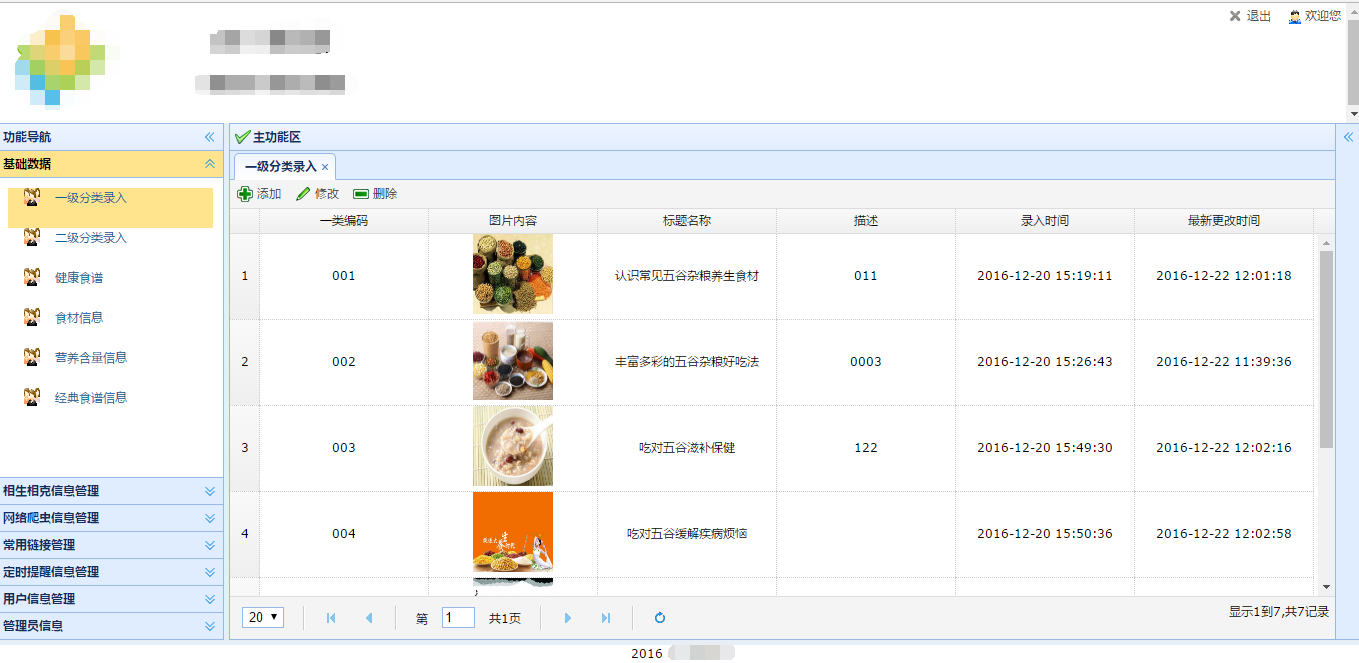Open 二级分类录入 from the sidebar
1359x663 pixels.
87,238
